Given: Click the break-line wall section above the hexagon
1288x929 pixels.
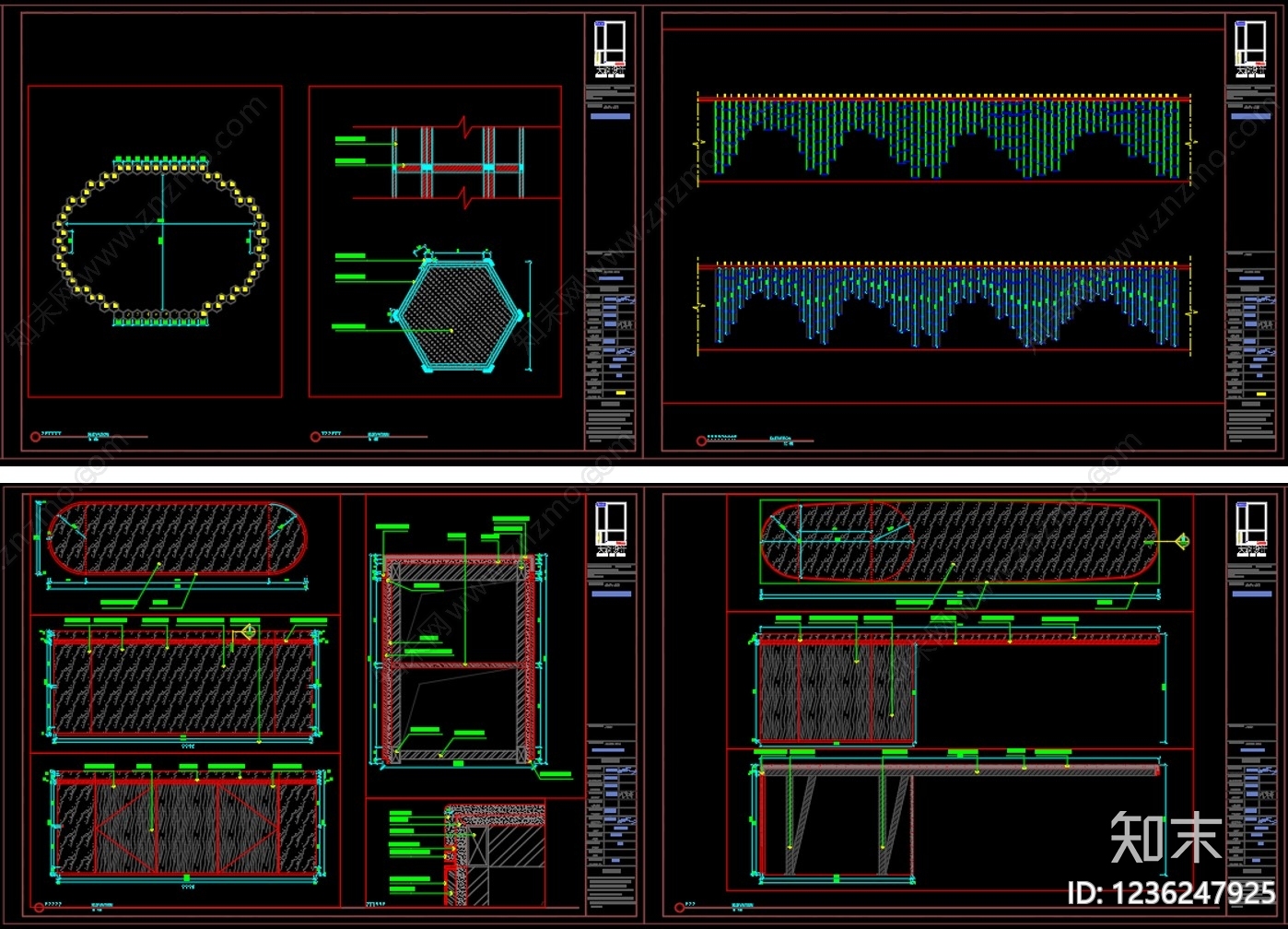Looking at the screenshot, I should click(458, 162).
